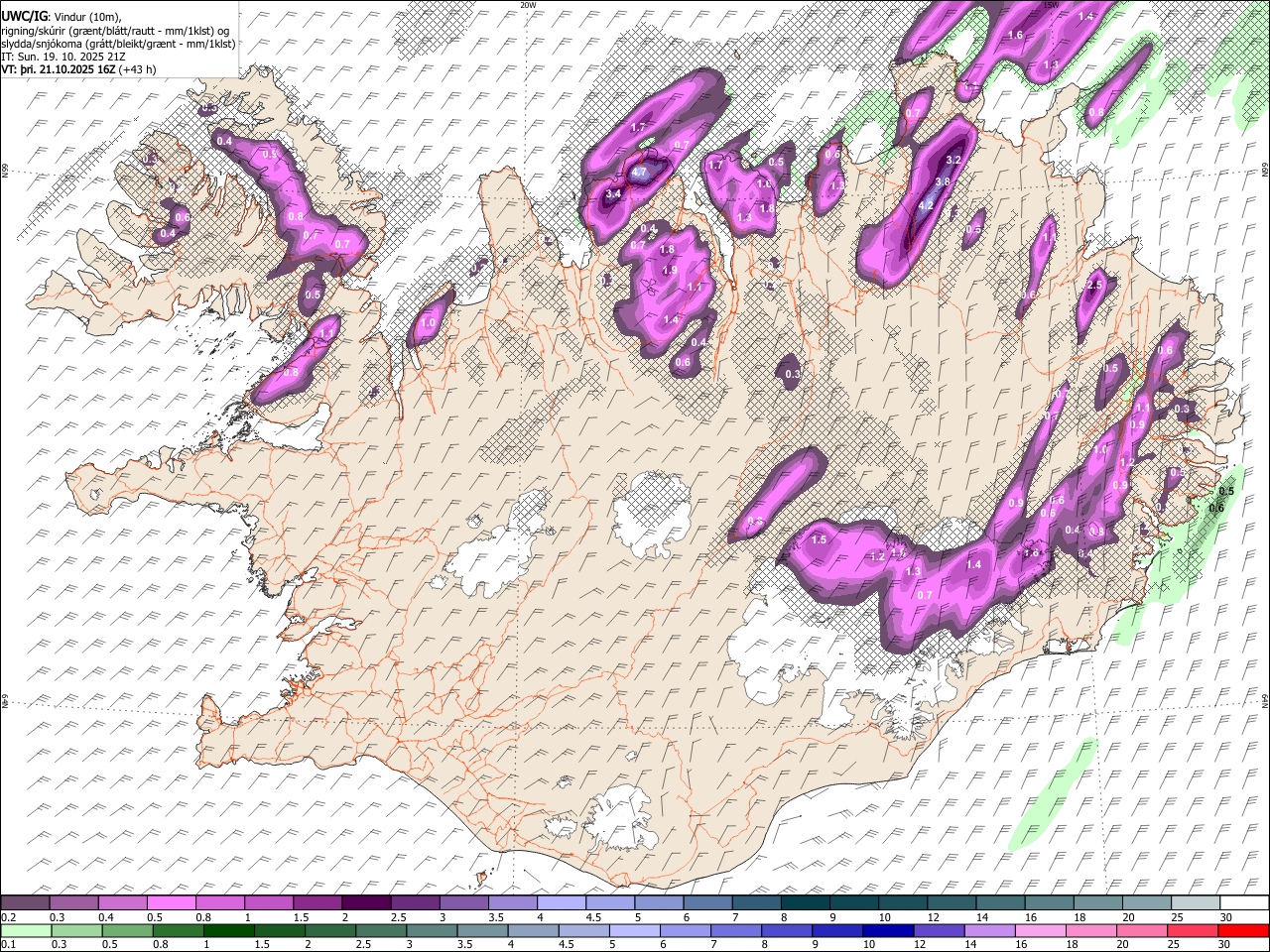
Task: Select the dark green swatch right of lower-scale '1'
Action: (x=228, y=931)
